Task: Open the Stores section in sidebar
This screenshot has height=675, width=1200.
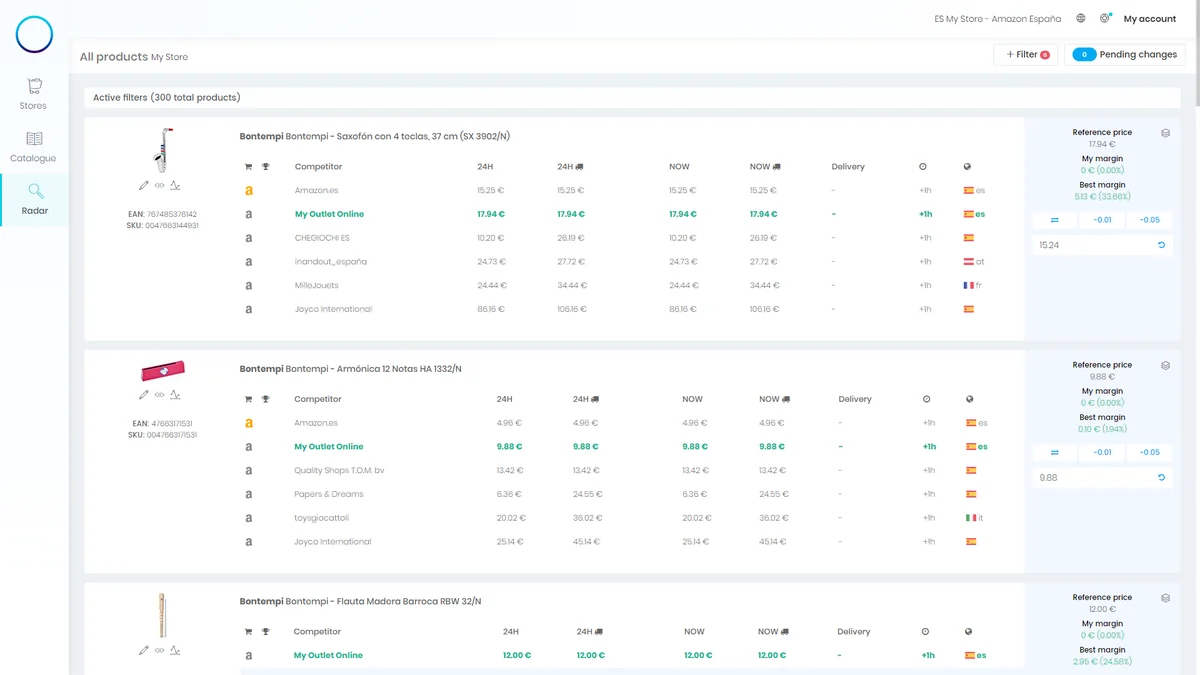Action: (33, 94)
